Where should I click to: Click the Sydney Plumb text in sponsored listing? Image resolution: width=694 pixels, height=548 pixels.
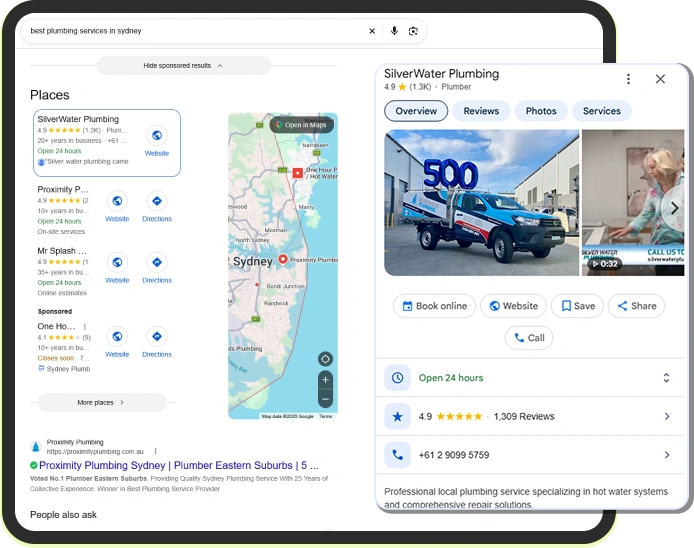(x=68, y=369)
